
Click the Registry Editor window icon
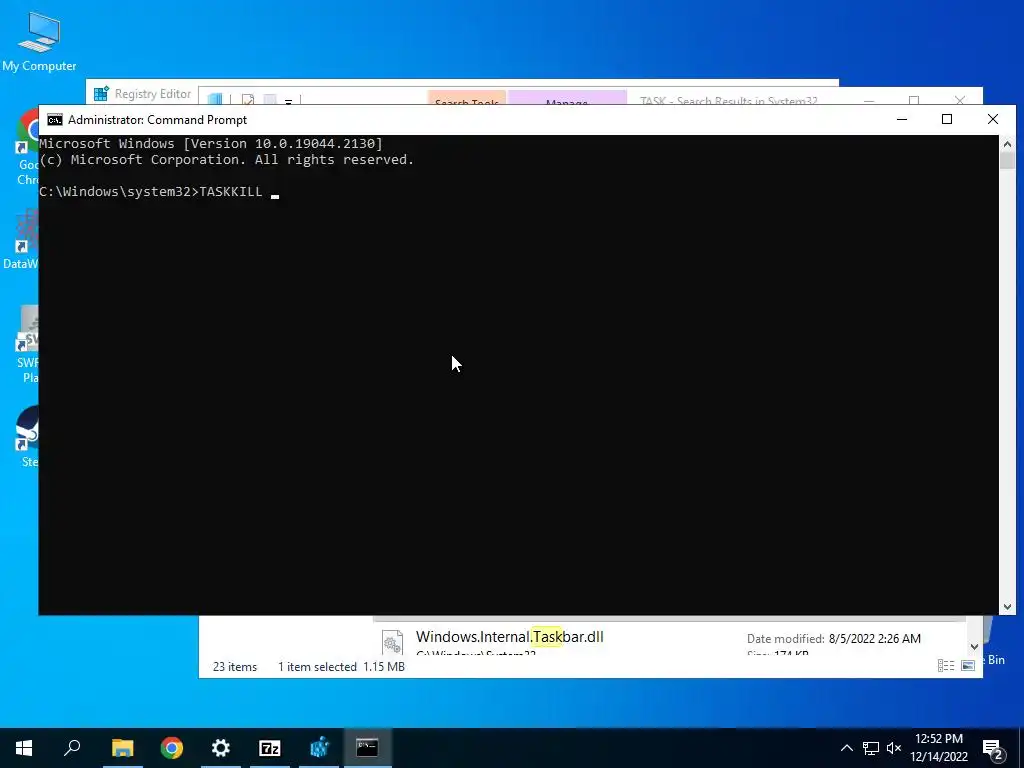tap(101, 94)
